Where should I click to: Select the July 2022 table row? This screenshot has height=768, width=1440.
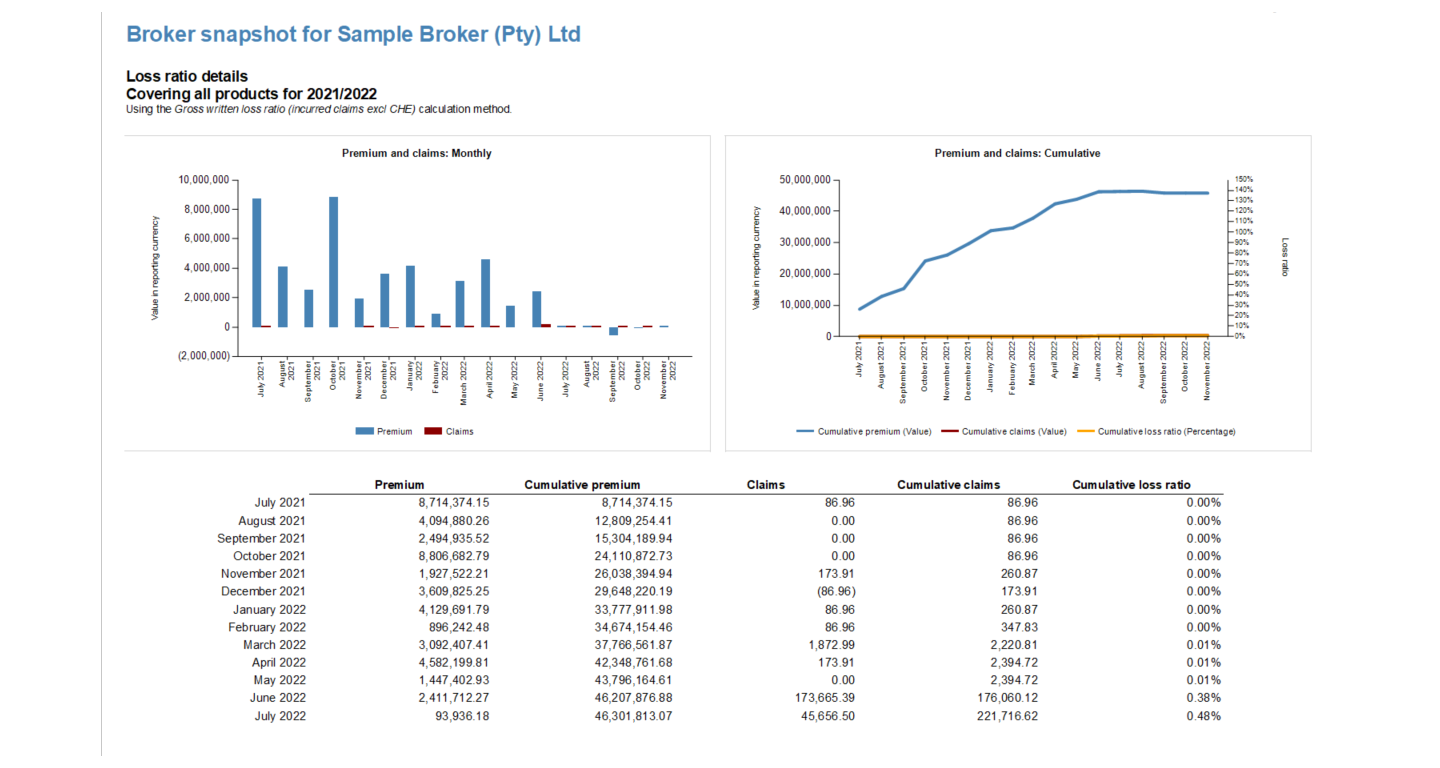pyautogui.click(x=700, y=715)
